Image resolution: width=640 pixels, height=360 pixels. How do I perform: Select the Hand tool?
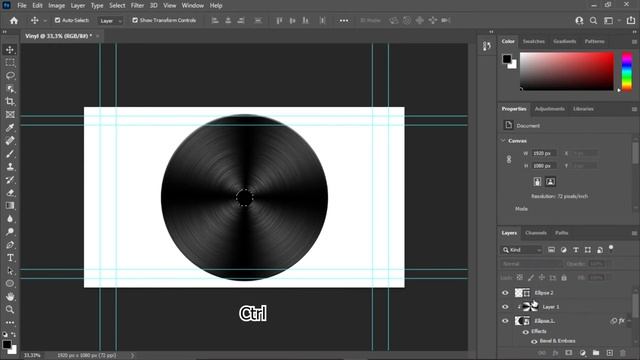10,297
